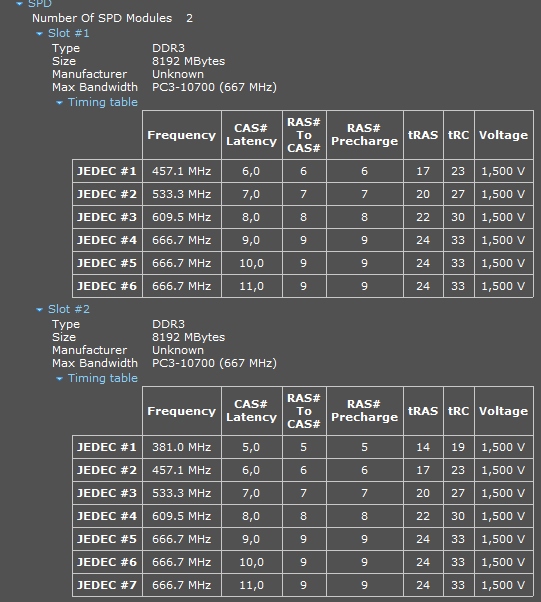Collapse Slot #1 Timing table arrow
The height and width of the screenshot is (602, 541).
[x=59, y=103]
